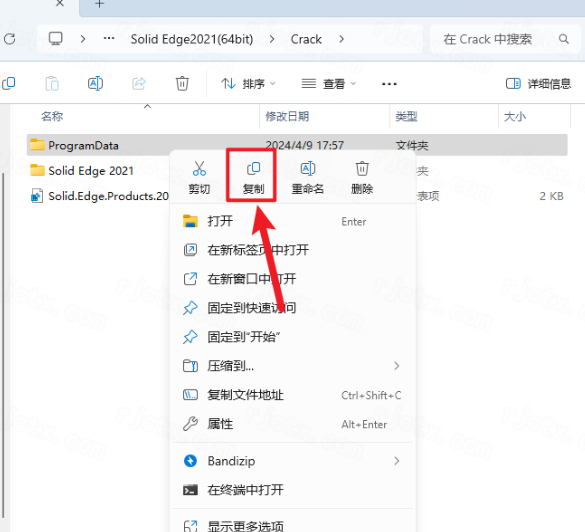Choose 在新窗口中打开 menu entry
The height and width of the screenshot is (532, 585).
pos(293,279)
